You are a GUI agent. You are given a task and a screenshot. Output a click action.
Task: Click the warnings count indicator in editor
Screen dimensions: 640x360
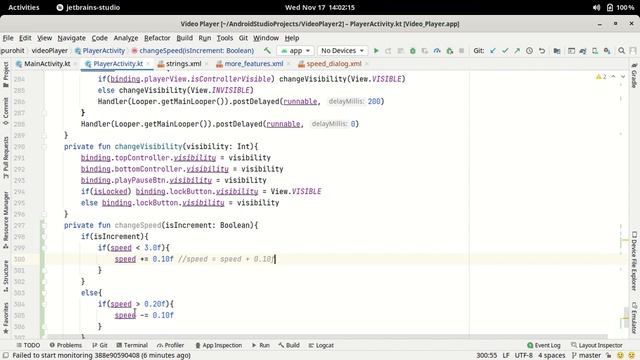pos(601,77)
